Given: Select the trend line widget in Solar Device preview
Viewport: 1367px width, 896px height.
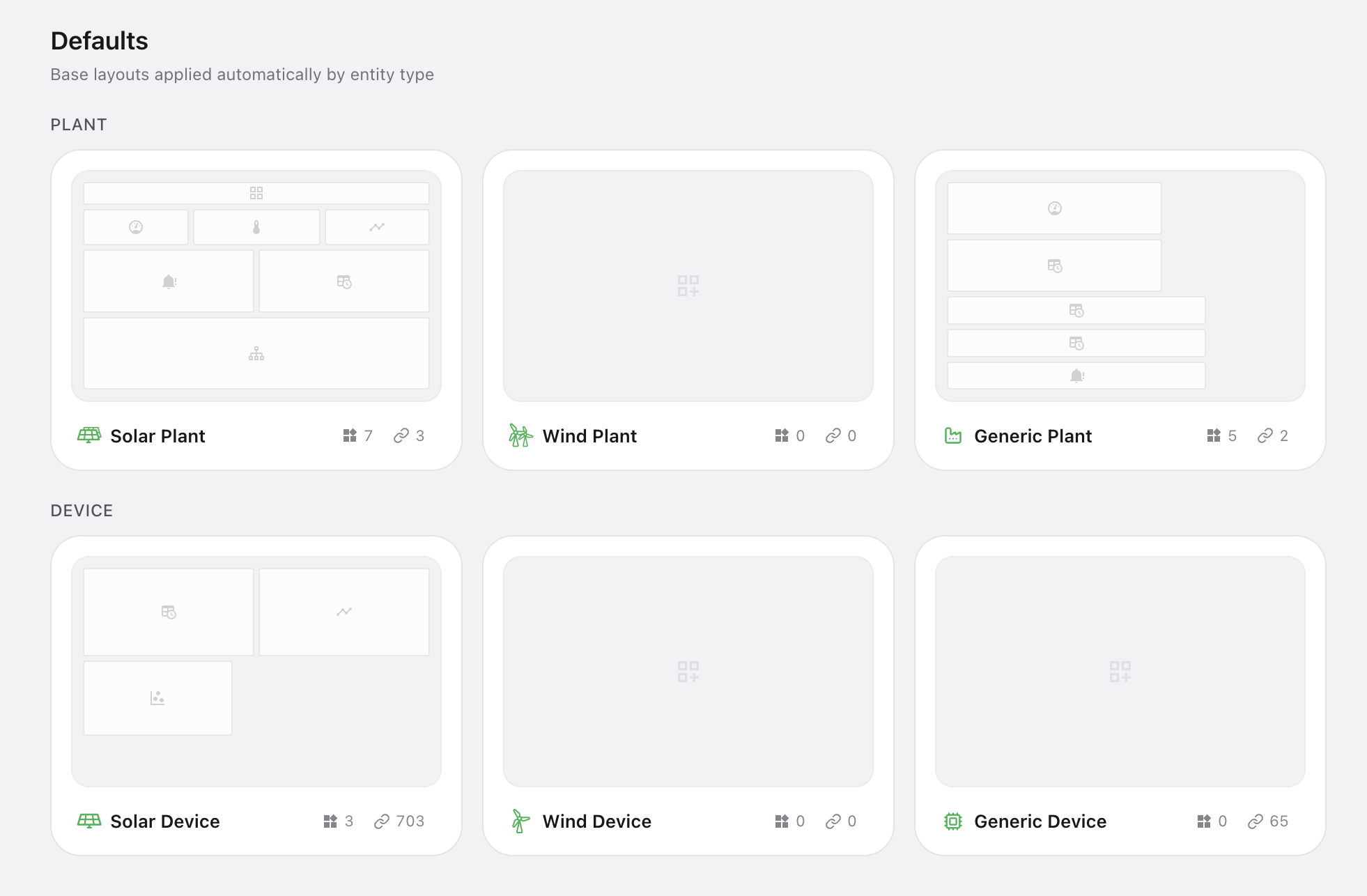Looking at the screenshot, I should tap(344, 612).
